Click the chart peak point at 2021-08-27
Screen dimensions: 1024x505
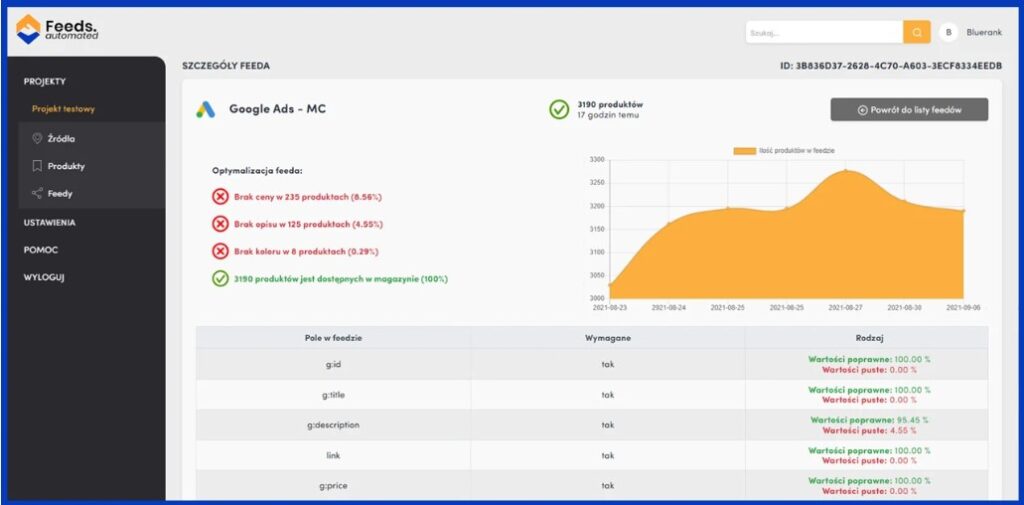coord(845,171)
